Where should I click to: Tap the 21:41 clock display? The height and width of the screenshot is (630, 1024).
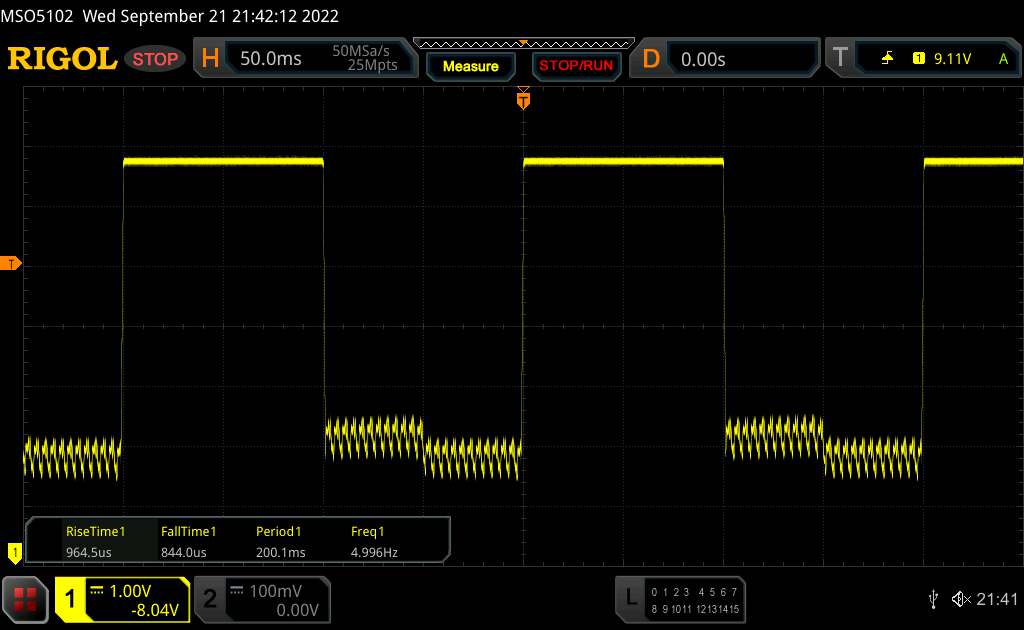997,599
